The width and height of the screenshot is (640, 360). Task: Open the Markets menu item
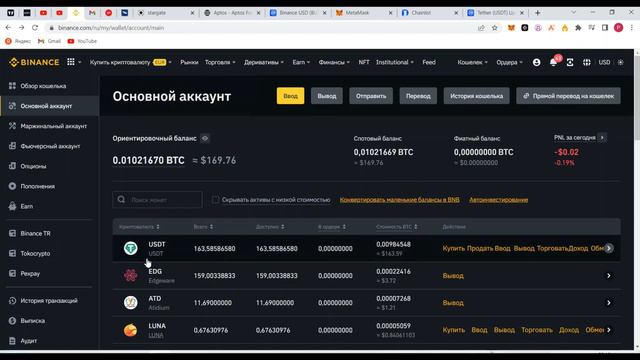(189, 62)
